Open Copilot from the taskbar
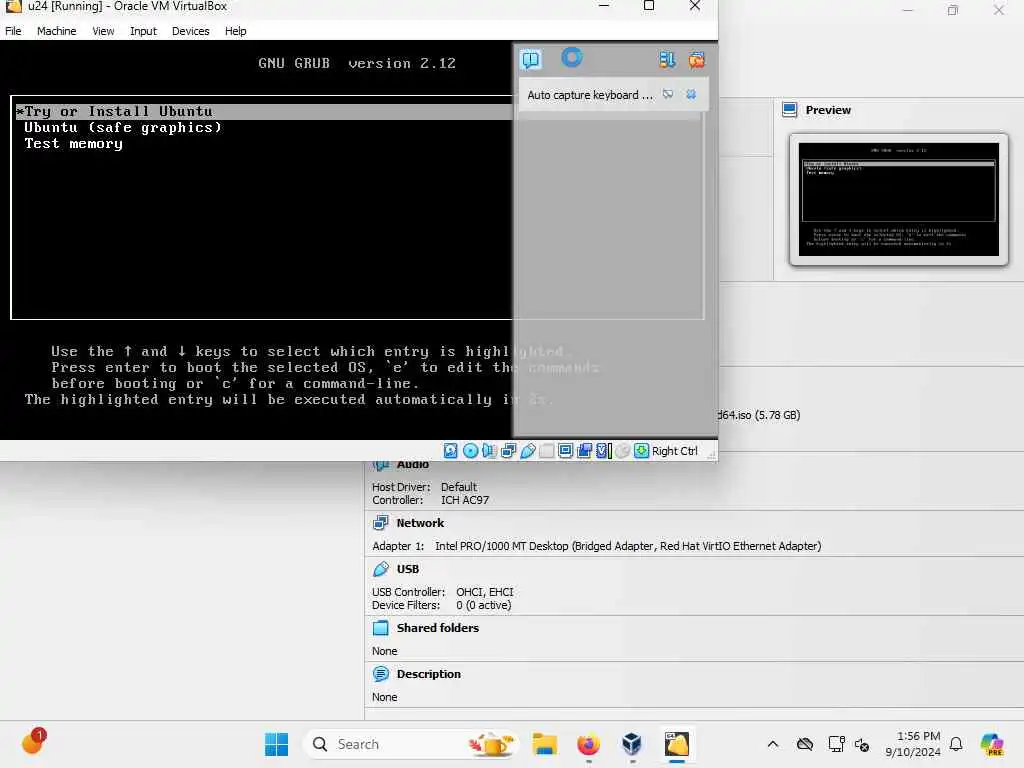Viewport: 1024px width, 768px height. (x=992, y=744)
